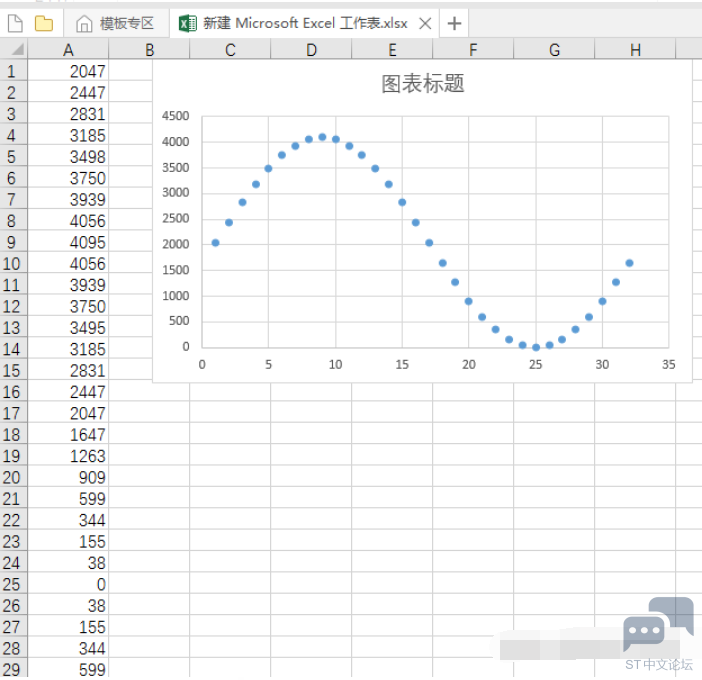This screenshot has height=680, width=702.
Task: Click cell containing 4056 in row 10
Action: (68, 263)
